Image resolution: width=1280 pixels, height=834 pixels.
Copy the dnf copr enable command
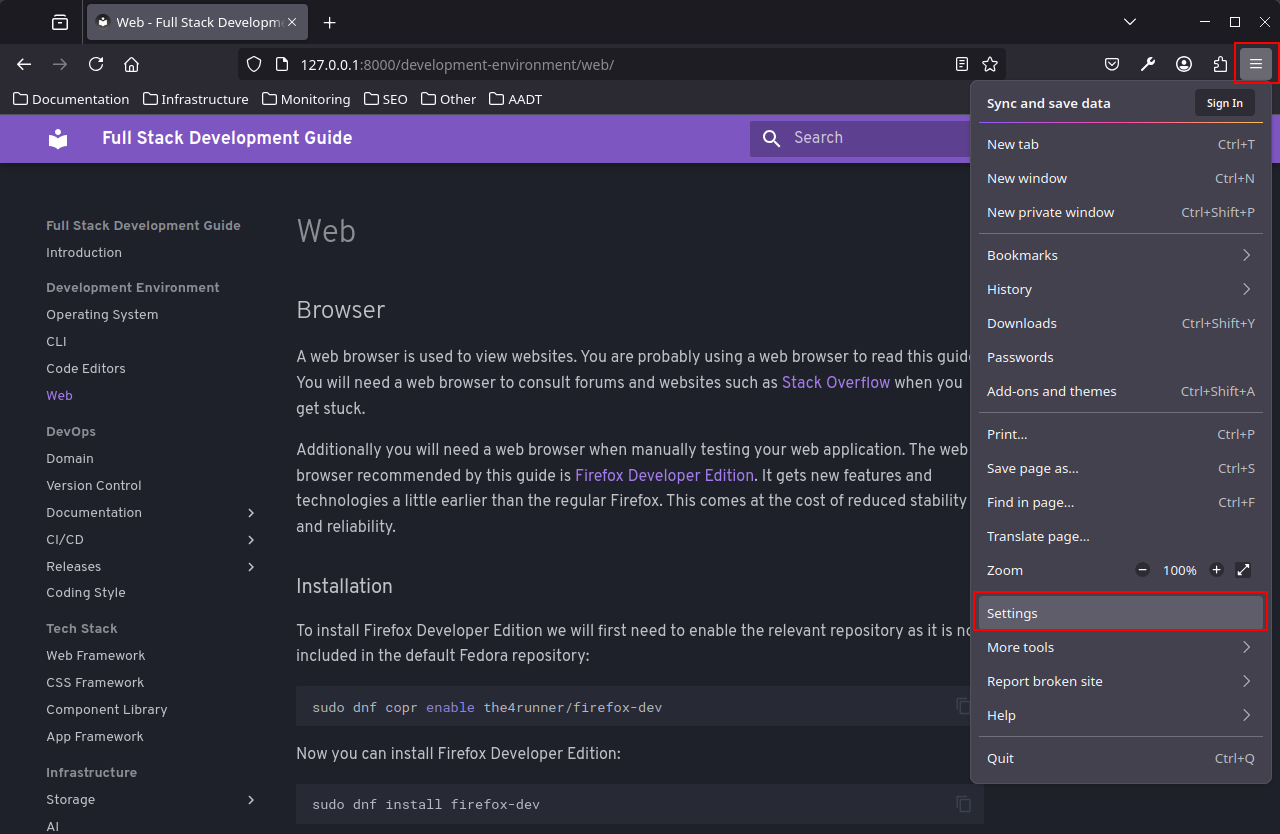[x=963, y=706]
